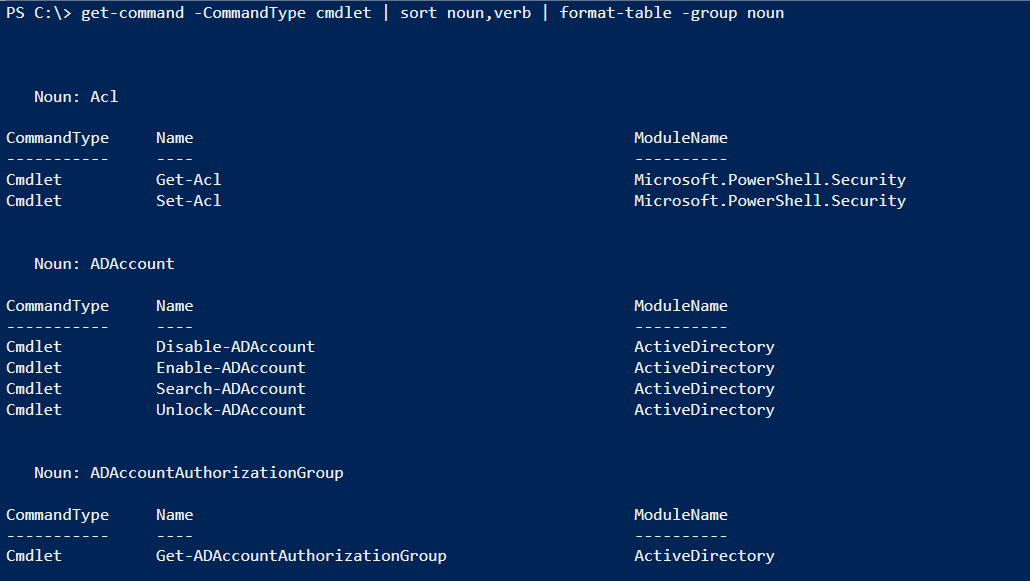Screen dimensions: 1030x581
Task: Click the 'Noun: ADAccountAuthorizationGroup' heading
Action: pos(189,473)
